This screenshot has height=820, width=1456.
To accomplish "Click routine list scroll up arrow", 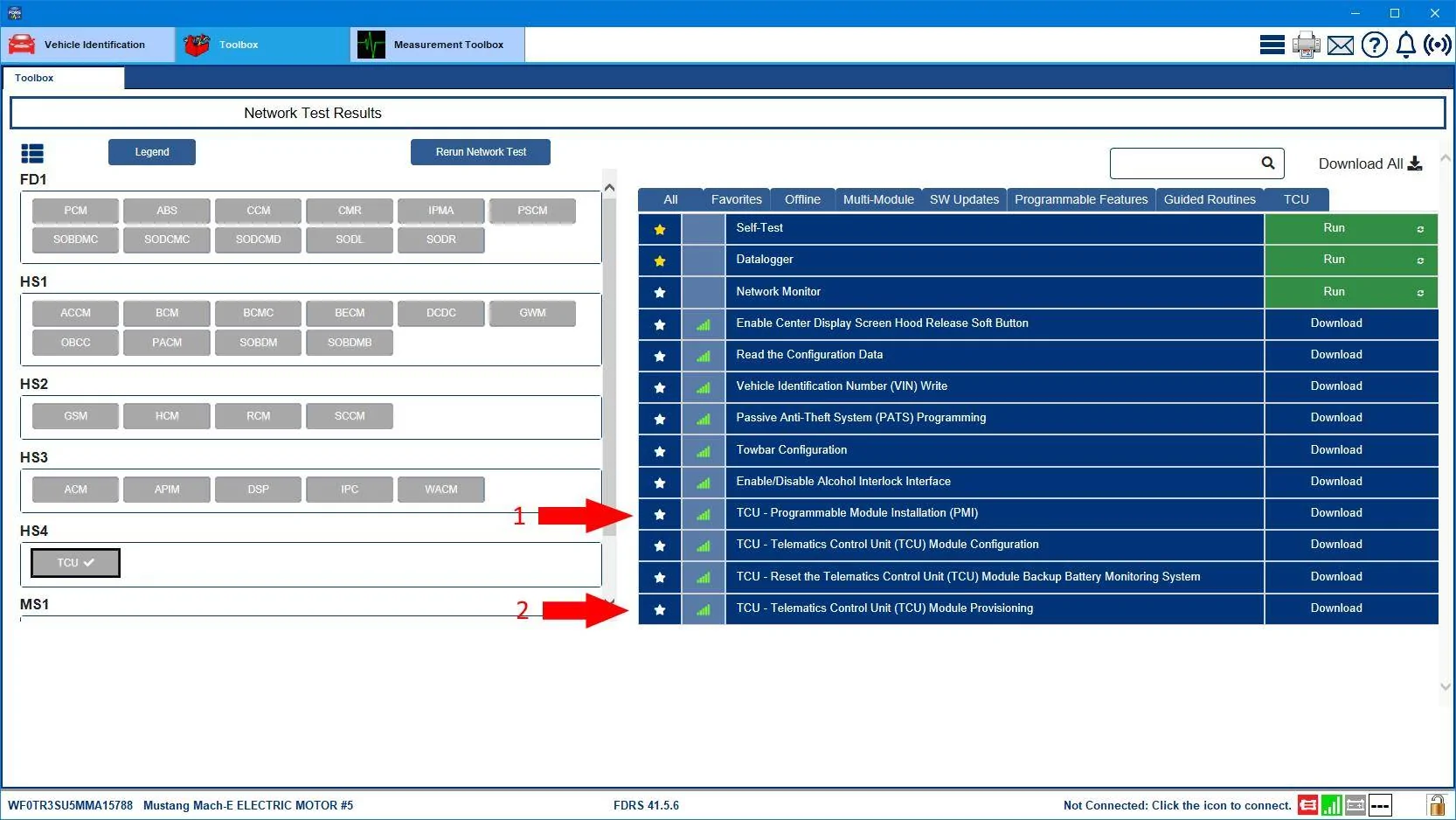I will tap(1445, 158).
